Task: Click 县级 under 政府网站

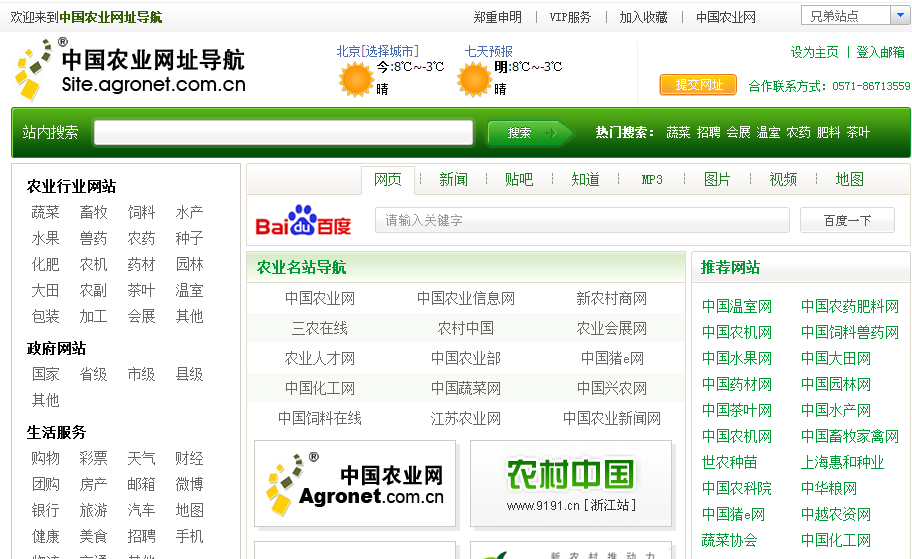Action: click(190, 374)
